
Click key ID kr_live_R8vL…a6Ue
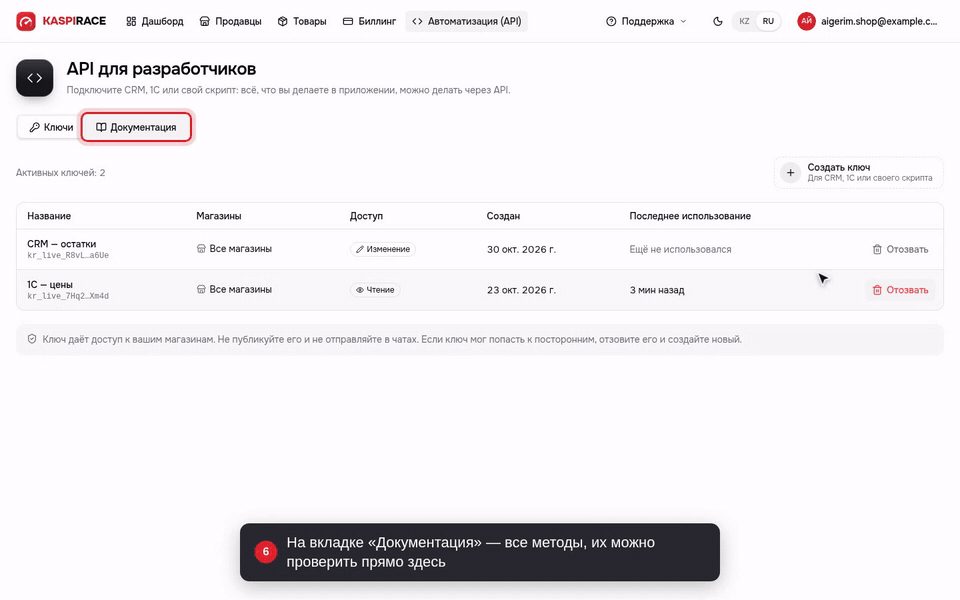tap(68, 255)
